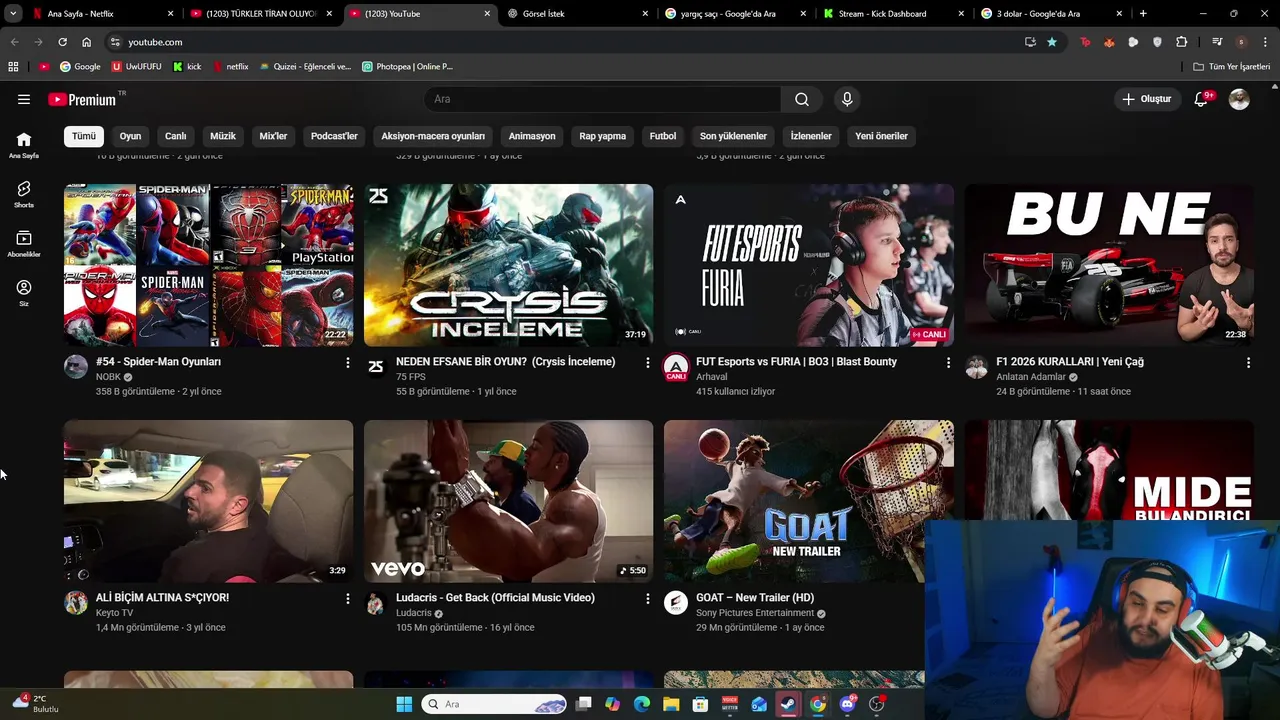Click the Chrome home button
The image size is (1280, 720).
(x=87, y=42)
